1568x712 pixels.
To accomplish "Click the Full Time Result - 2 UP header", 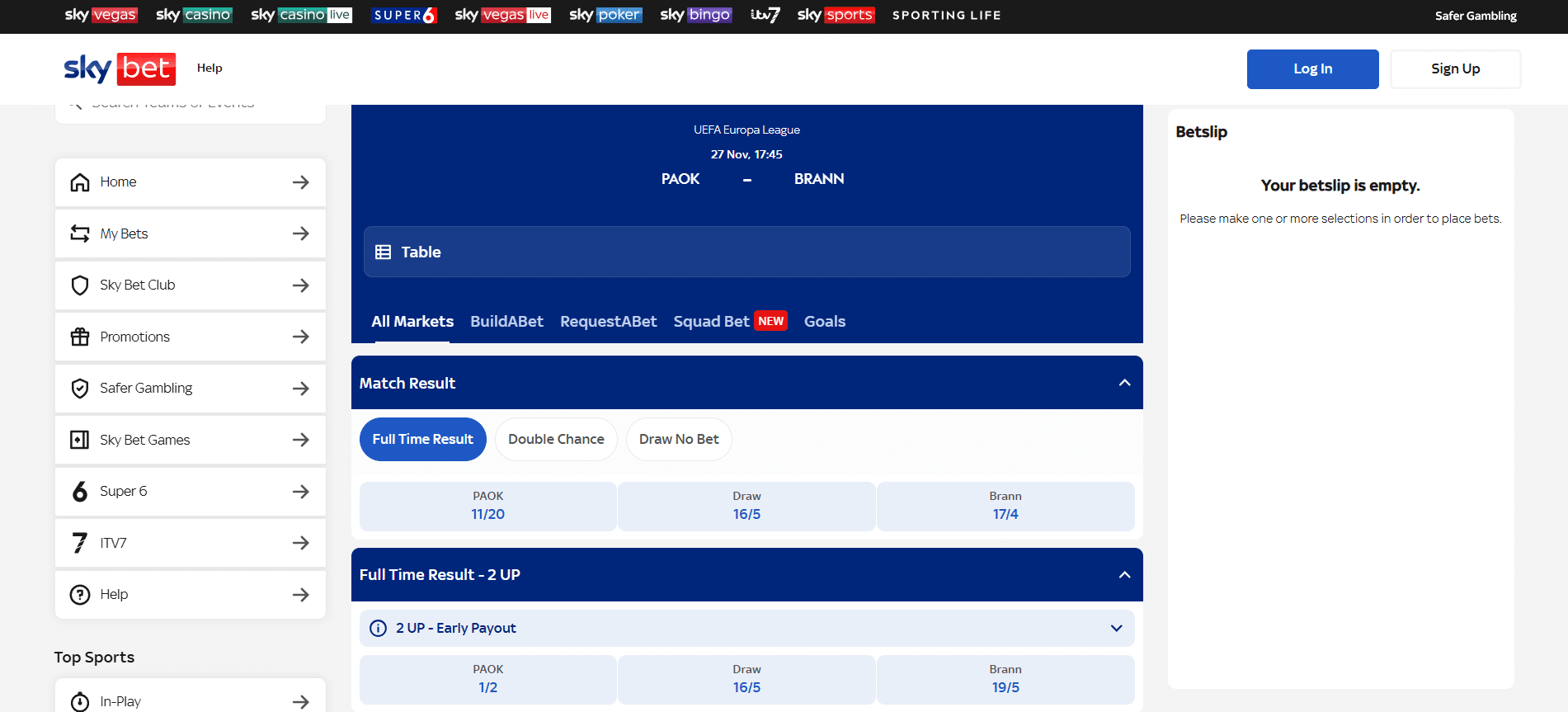I will point(747,575).
